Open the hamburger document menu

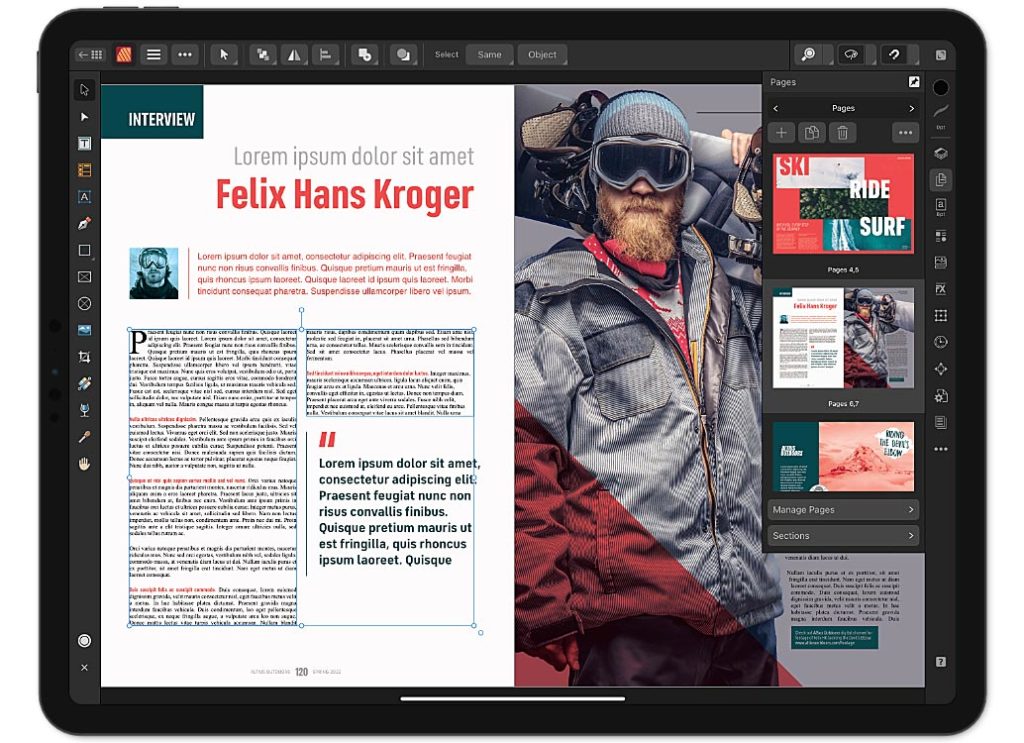tap(152, 55)
